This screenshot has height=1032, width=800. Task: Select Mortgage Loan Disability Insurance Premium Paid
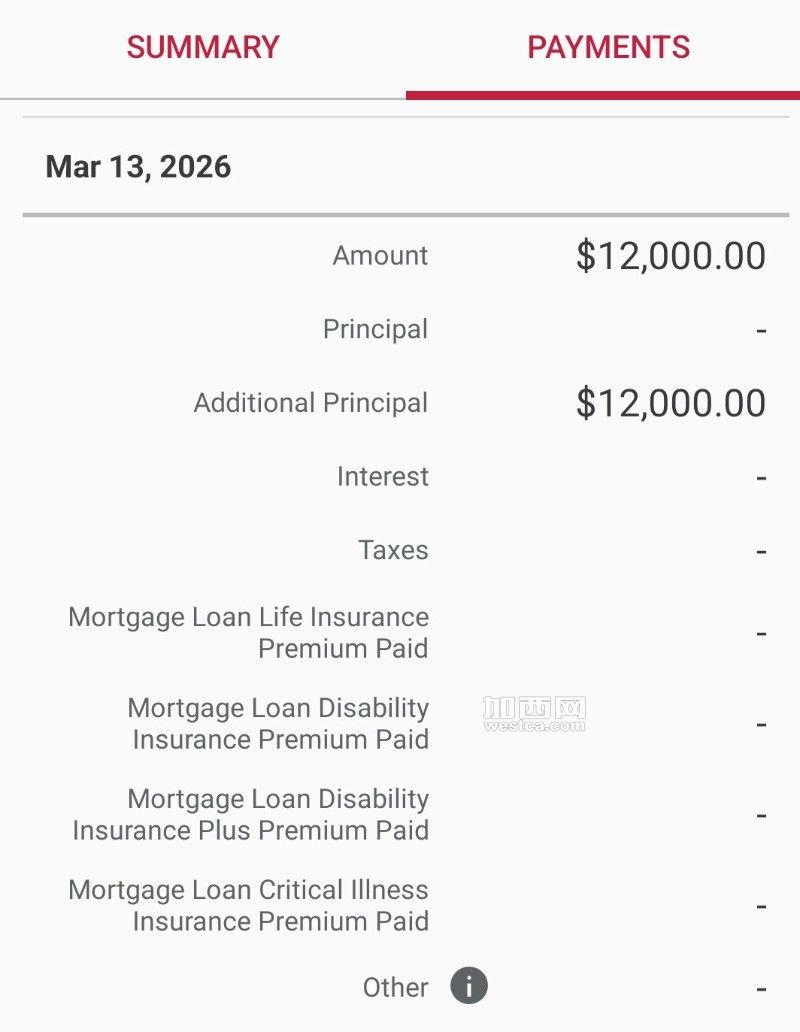[279, 723]
